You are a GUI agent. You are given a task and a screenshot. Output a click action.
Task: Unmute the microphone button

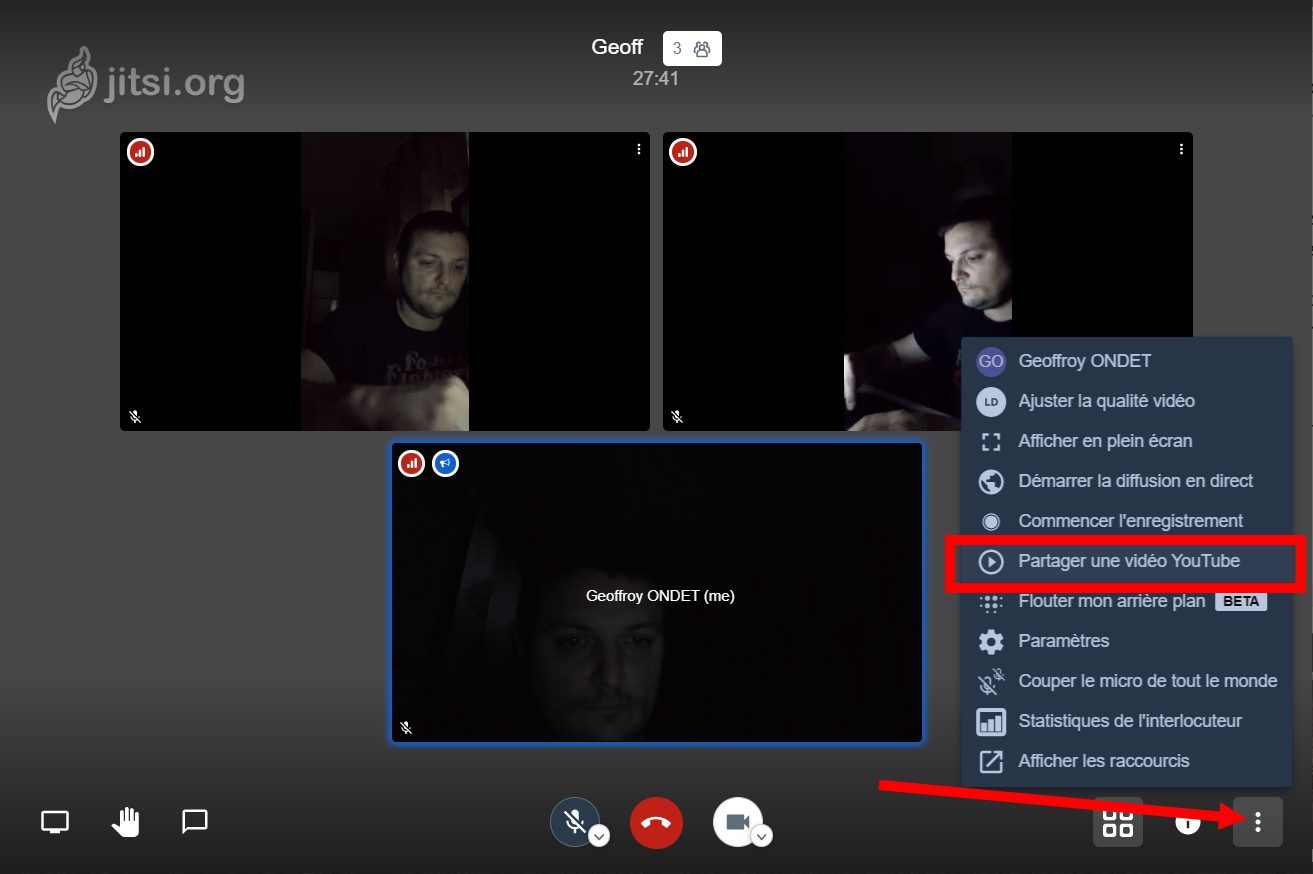click(575, 822)
